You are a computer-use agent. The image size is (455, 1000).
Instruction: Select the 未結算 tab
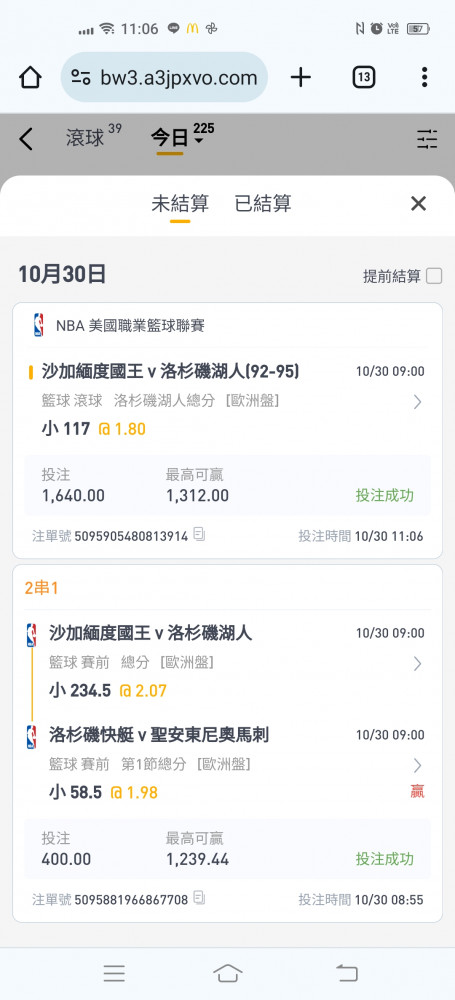coord(180,203)
